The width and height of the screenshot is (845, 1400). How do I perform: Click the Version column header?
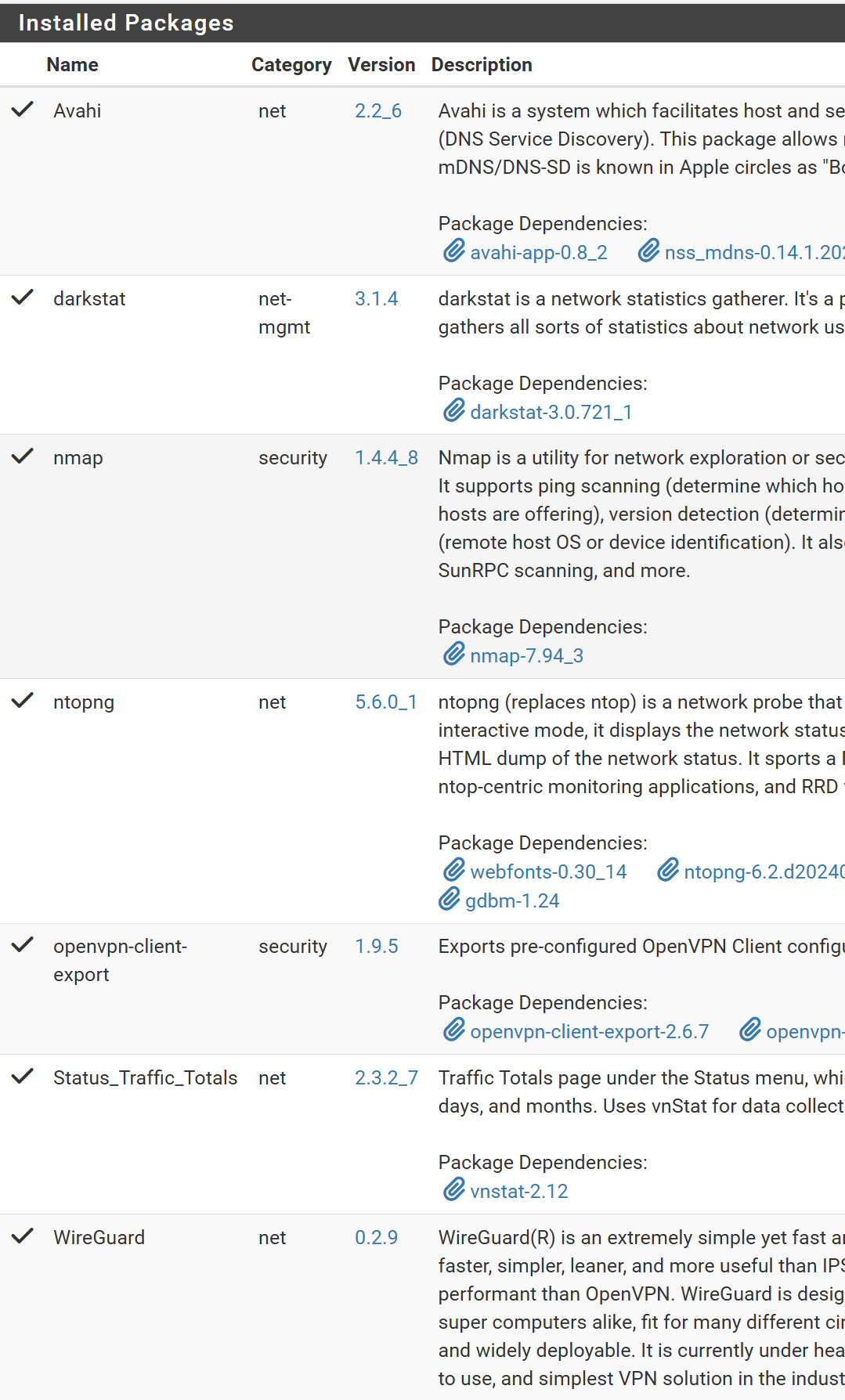[381, 65]
